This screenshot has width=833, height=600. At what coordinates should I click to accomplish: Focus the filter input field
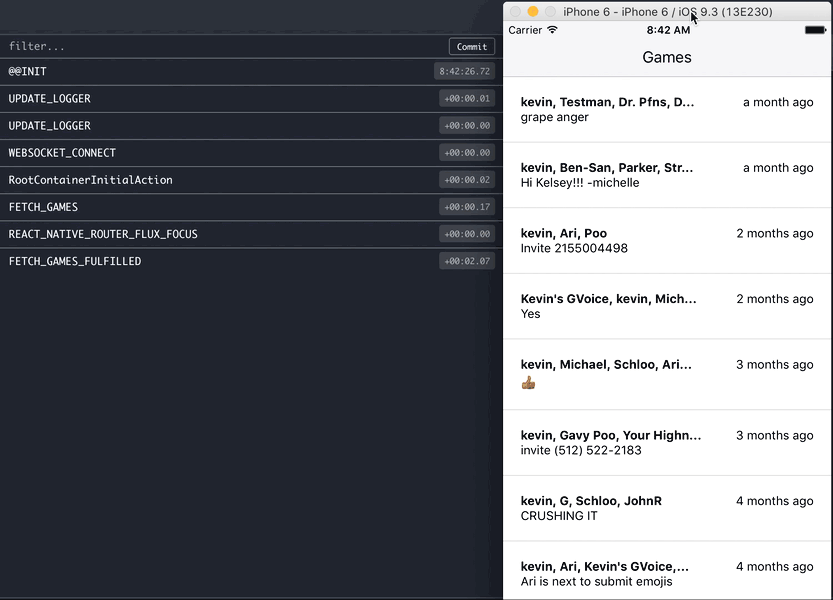click(x=223, y=46)
